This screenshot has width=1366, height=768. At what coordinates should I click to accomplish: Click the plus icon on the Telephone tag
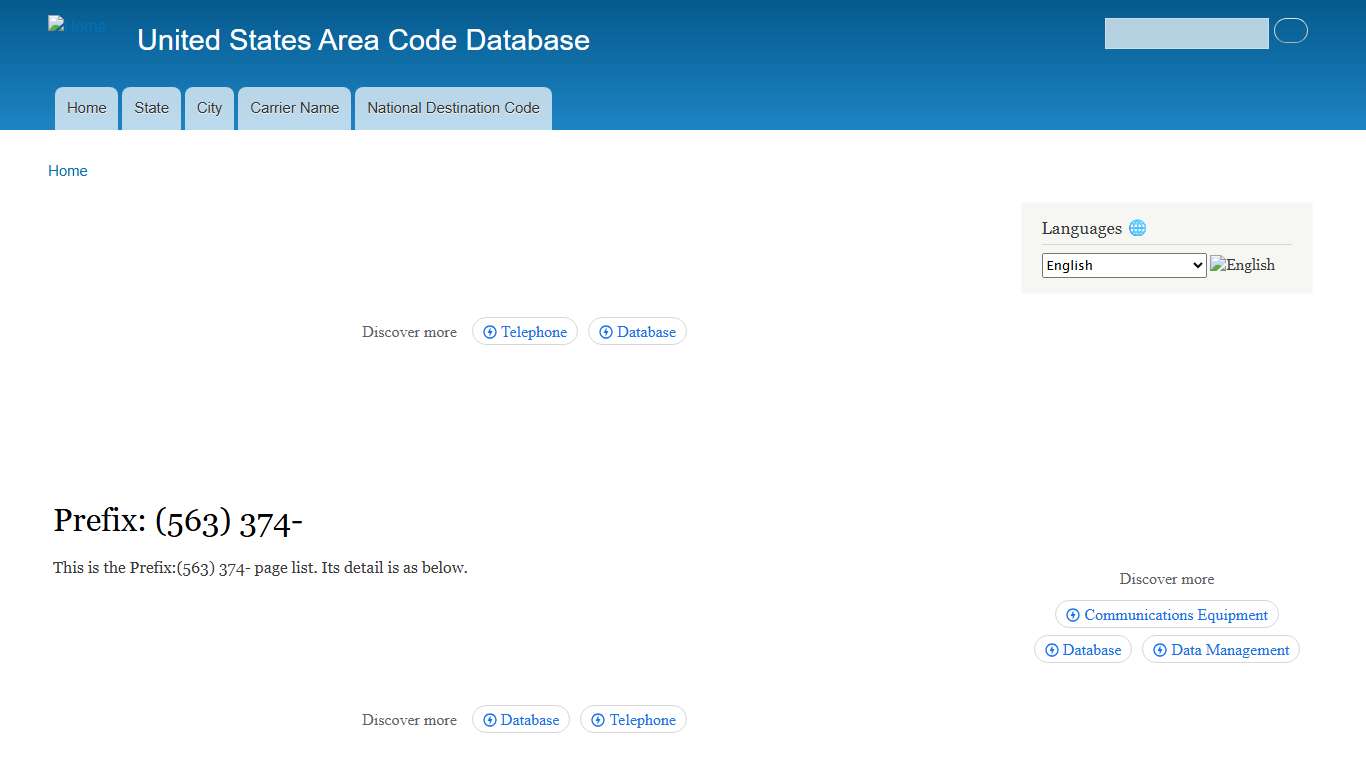pos(490,331)
